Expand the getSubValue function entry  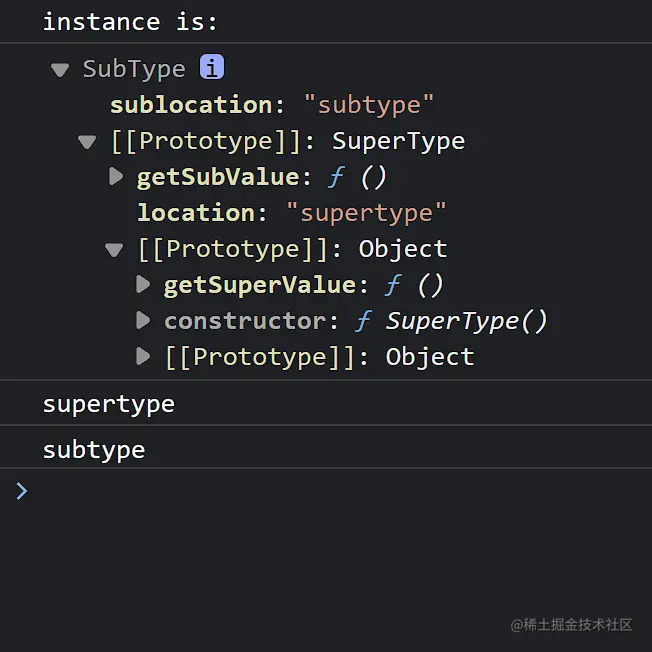point(116,177)
